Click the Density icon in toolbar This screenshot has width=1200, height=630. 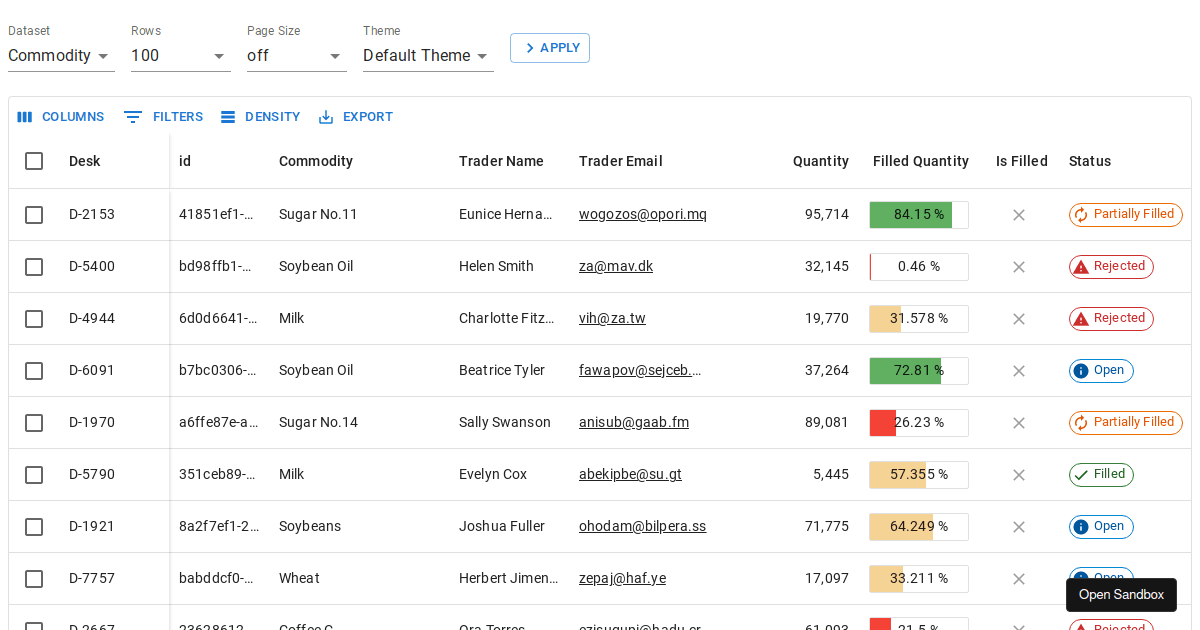228,117
